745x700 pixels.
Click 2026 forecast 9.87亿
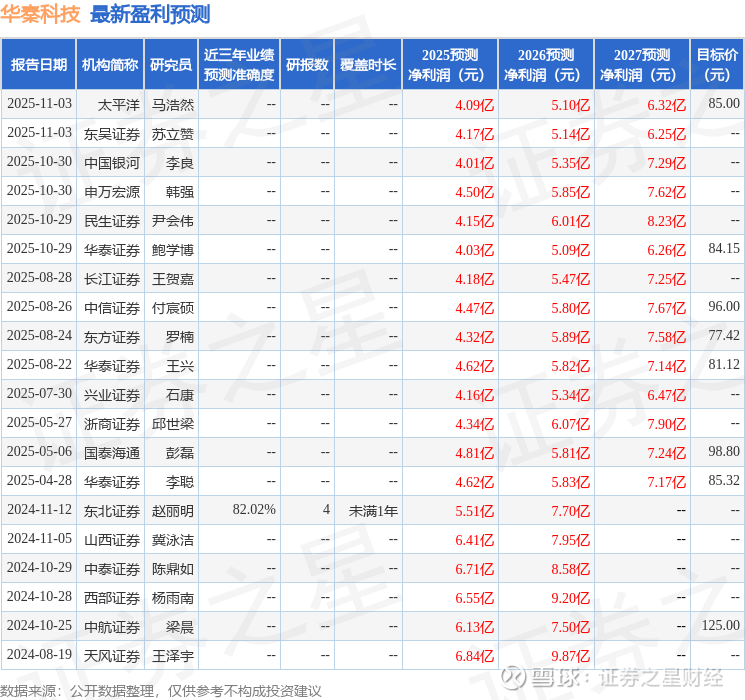pos(570,656)
